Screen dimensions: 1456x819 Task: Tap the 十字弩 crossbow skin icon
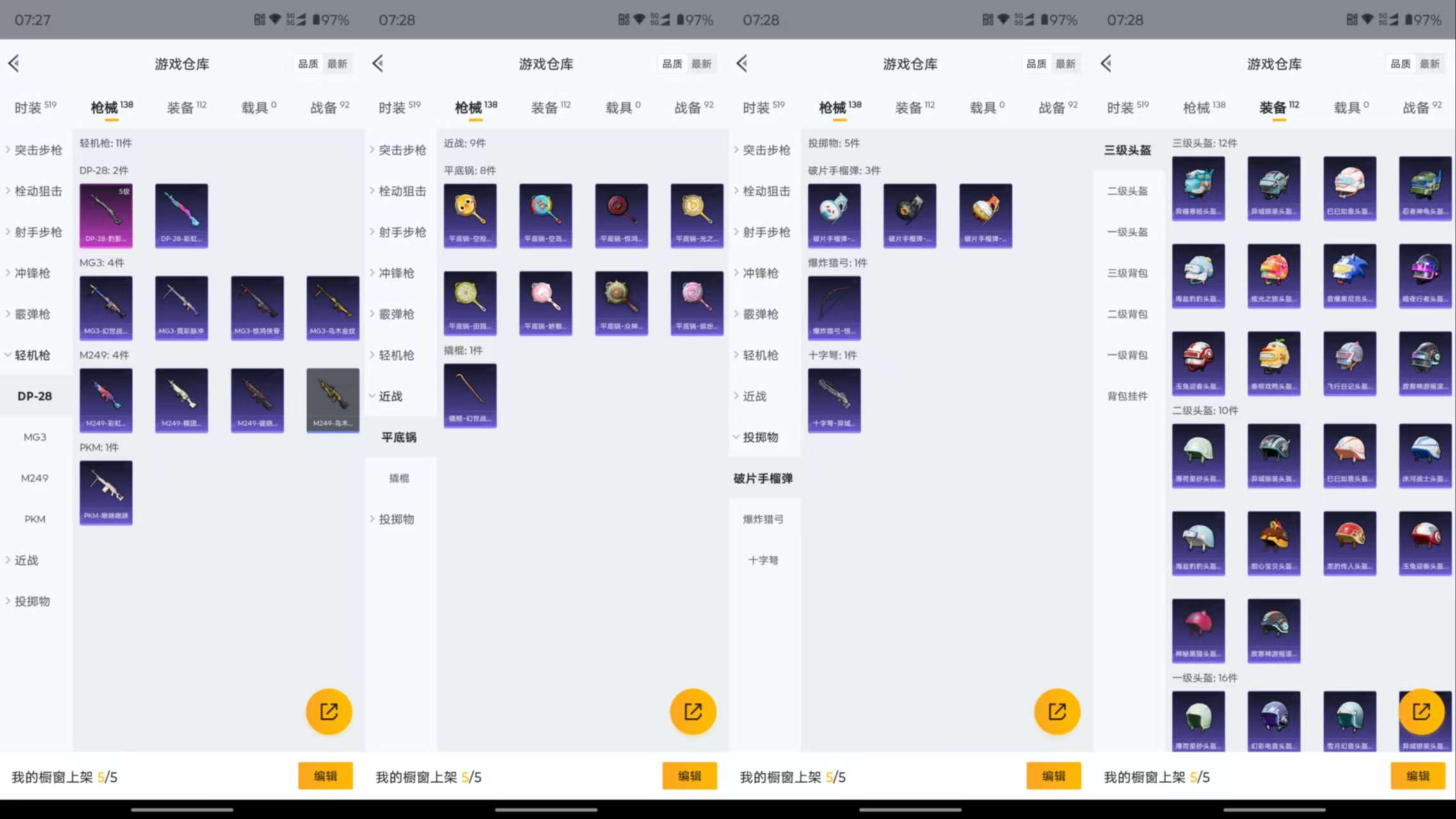pos(833,400)
